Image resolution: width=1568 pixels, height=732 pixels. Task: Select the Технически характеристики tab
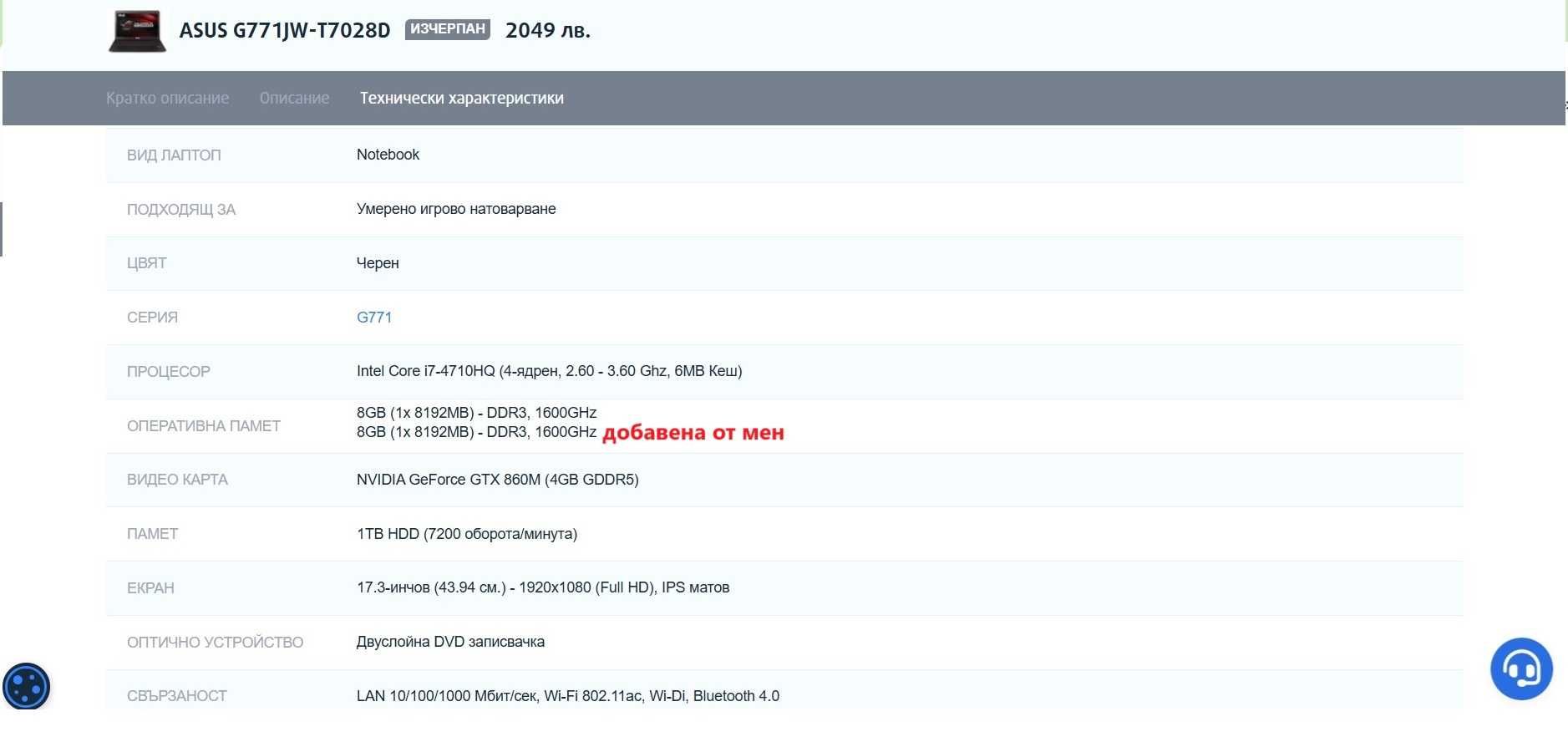click(461, 98)
